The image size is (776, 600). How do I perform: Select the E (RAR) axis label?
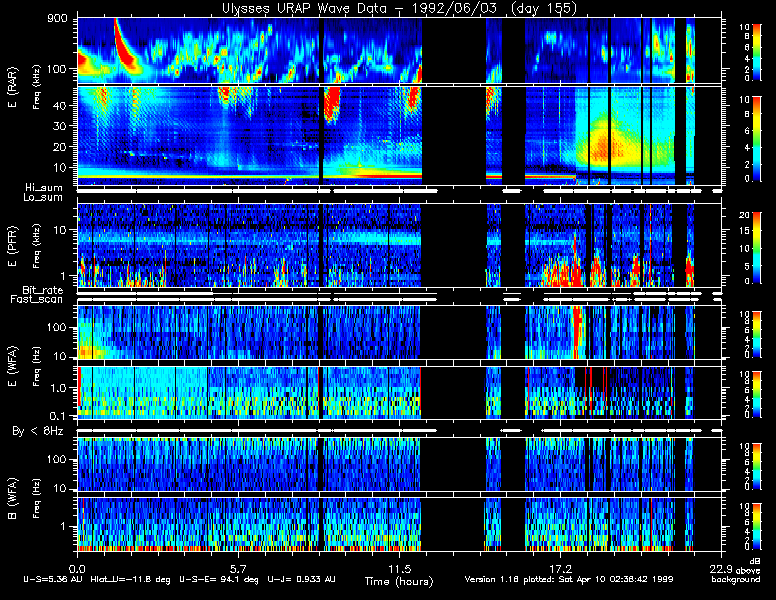[12, 88]
